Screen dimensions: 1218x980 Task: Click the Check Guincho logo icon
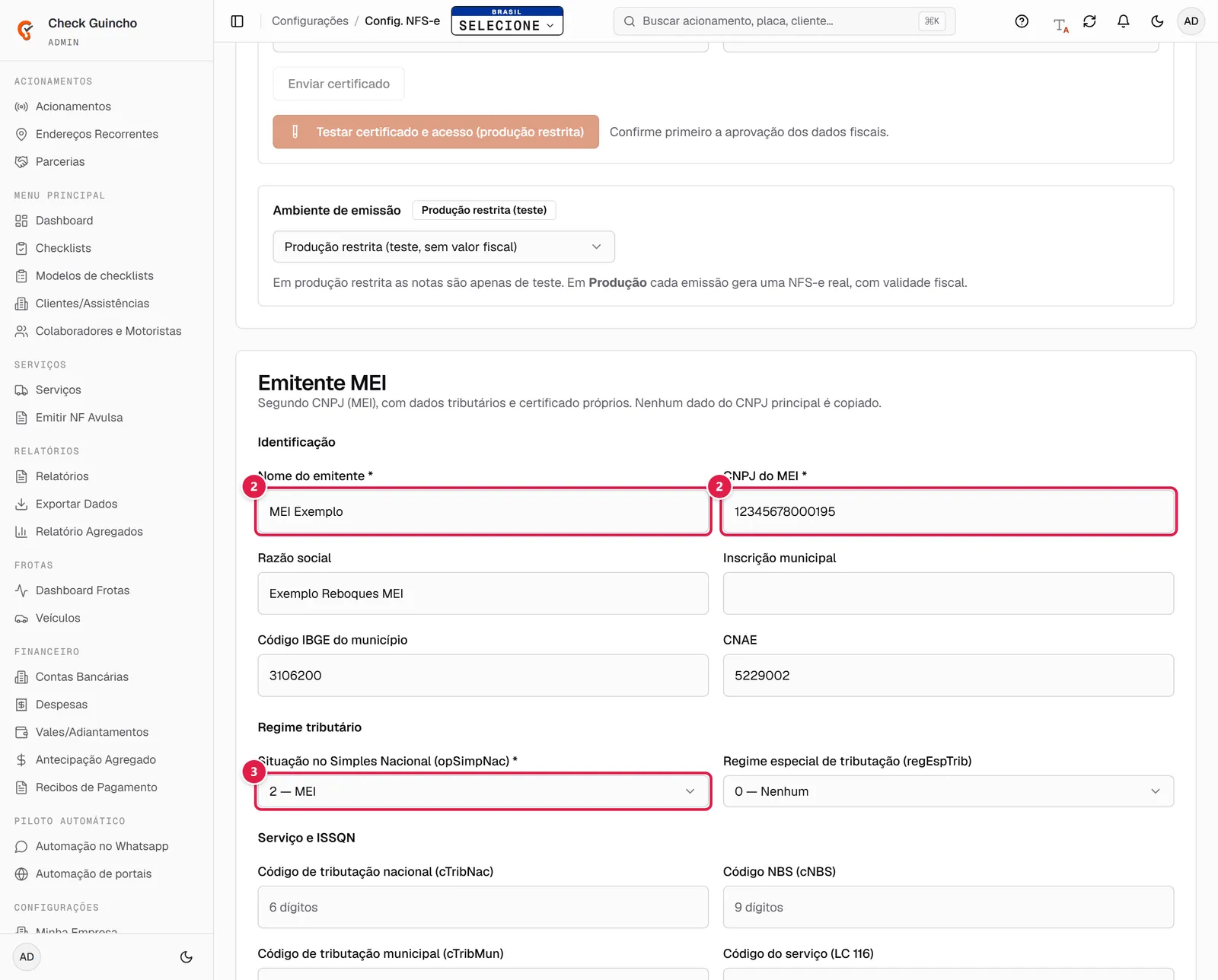25,30
